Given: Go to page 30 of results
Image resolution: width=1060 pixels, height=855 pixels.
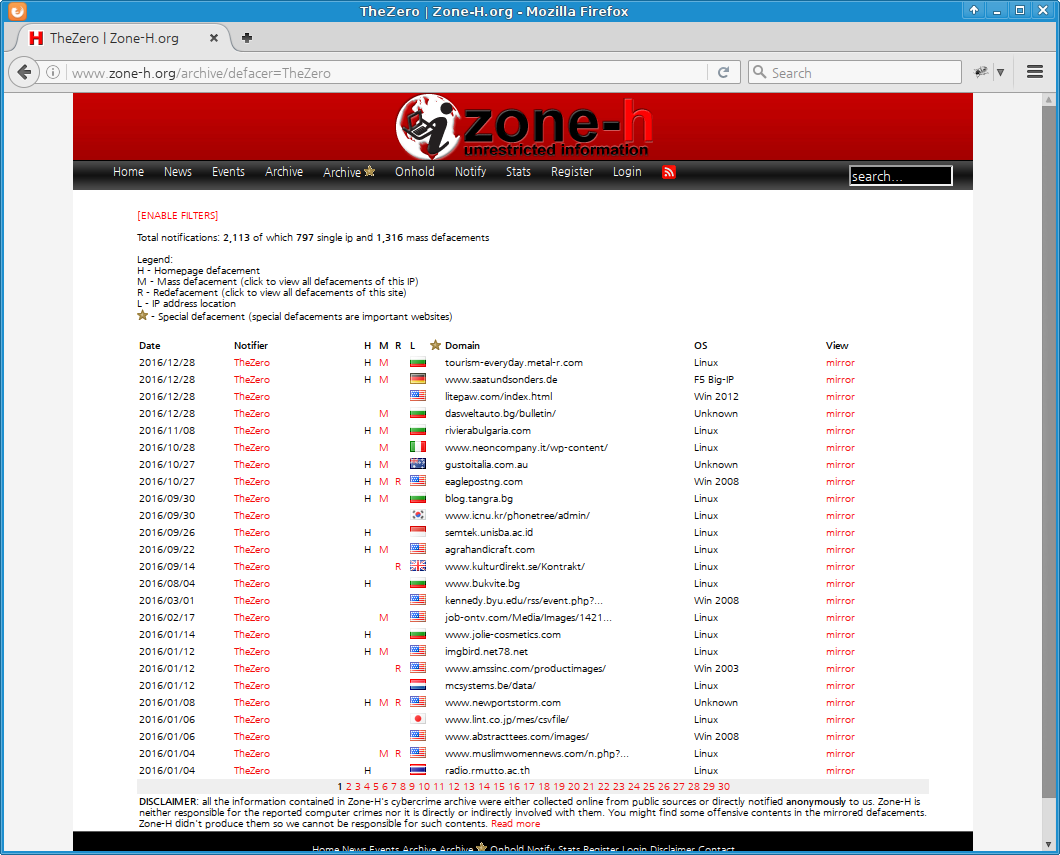Looking at the screenshot, I should point(724,787).
